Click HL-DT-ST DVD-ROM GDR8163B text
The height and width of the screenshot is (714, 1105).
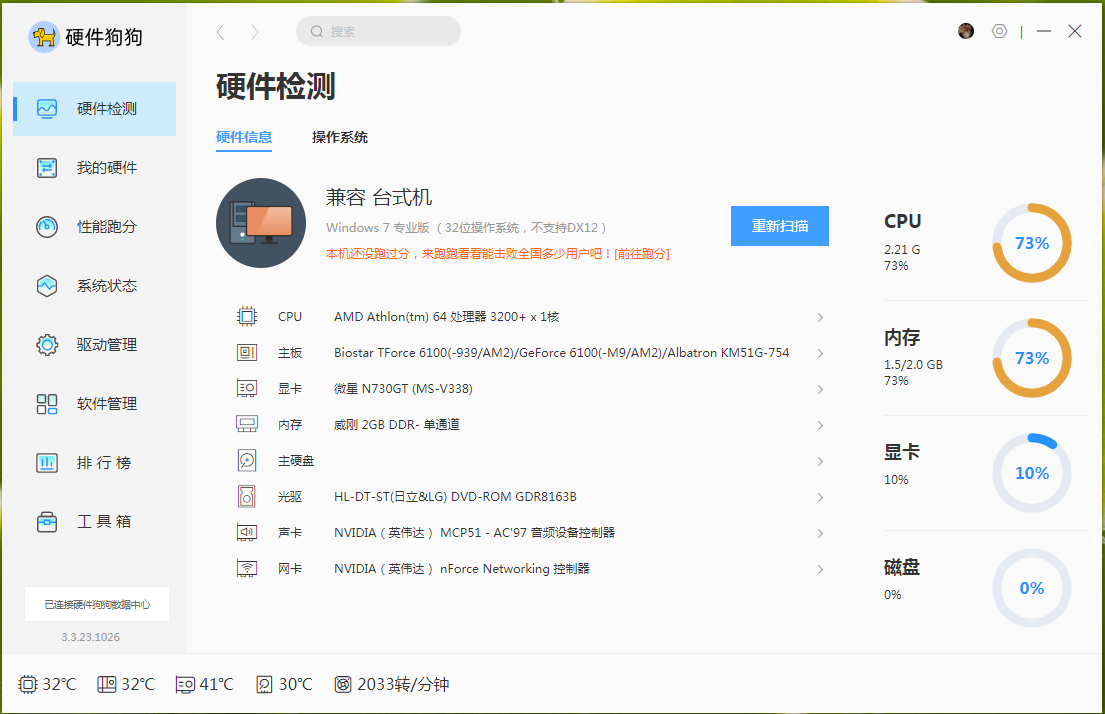[x=455, y=496]
